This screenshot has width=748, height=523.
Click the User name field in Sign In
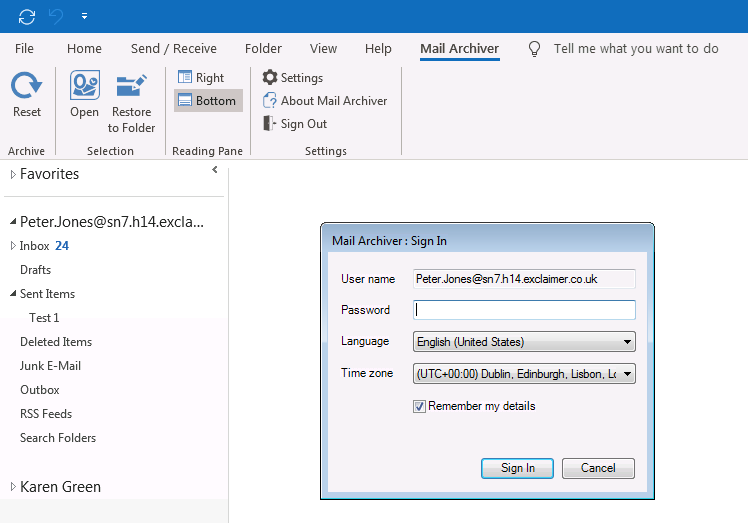[524, 279]
